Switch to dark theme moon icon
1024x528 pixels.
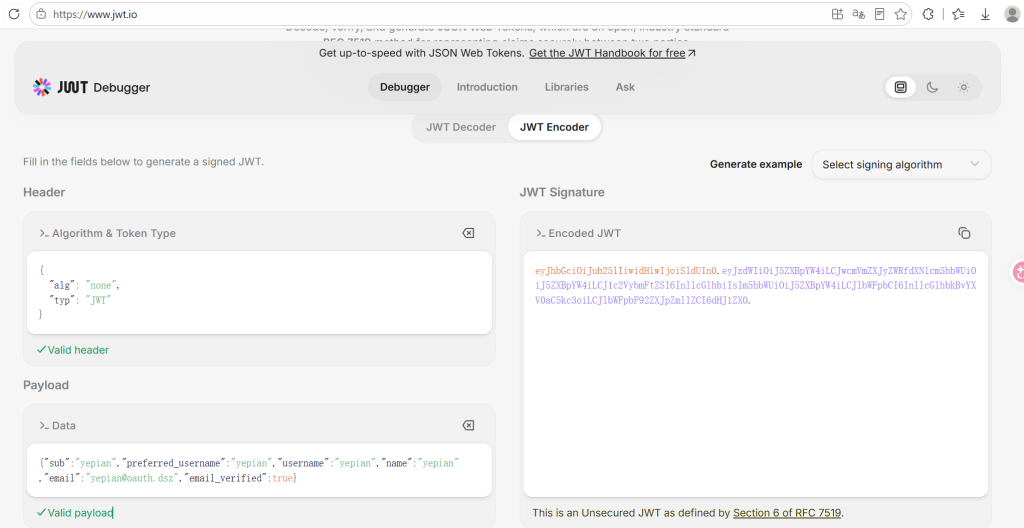coord(932,87)
